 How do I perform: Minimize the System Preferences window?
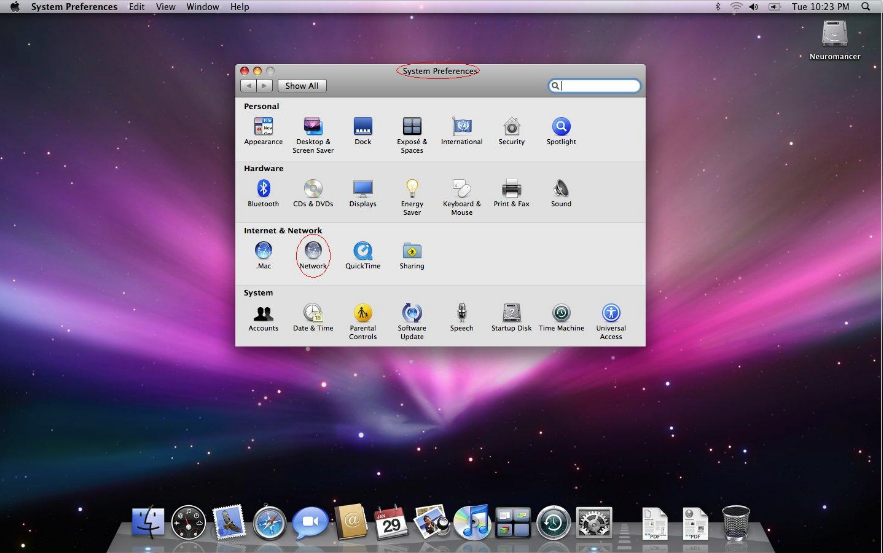tap(257, 71)
